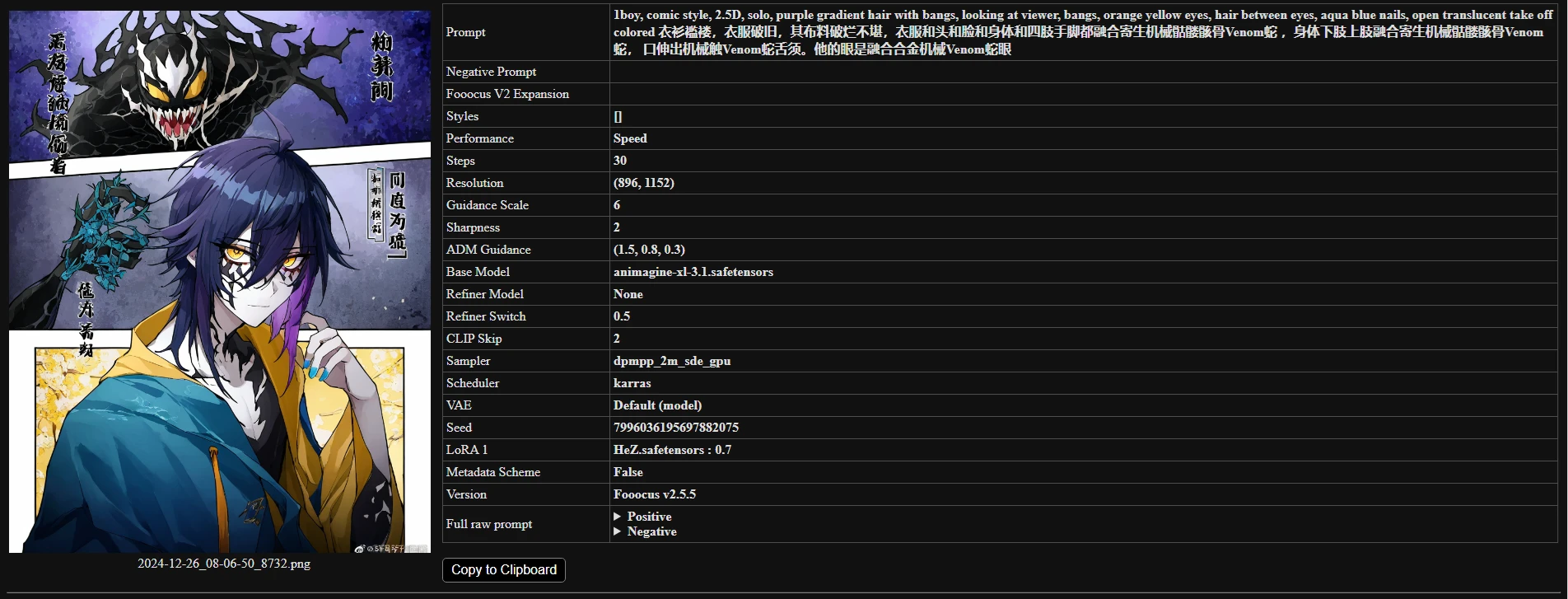Click the CLIP Skip label
This screenshot has width=1568, height=599.
474,339
